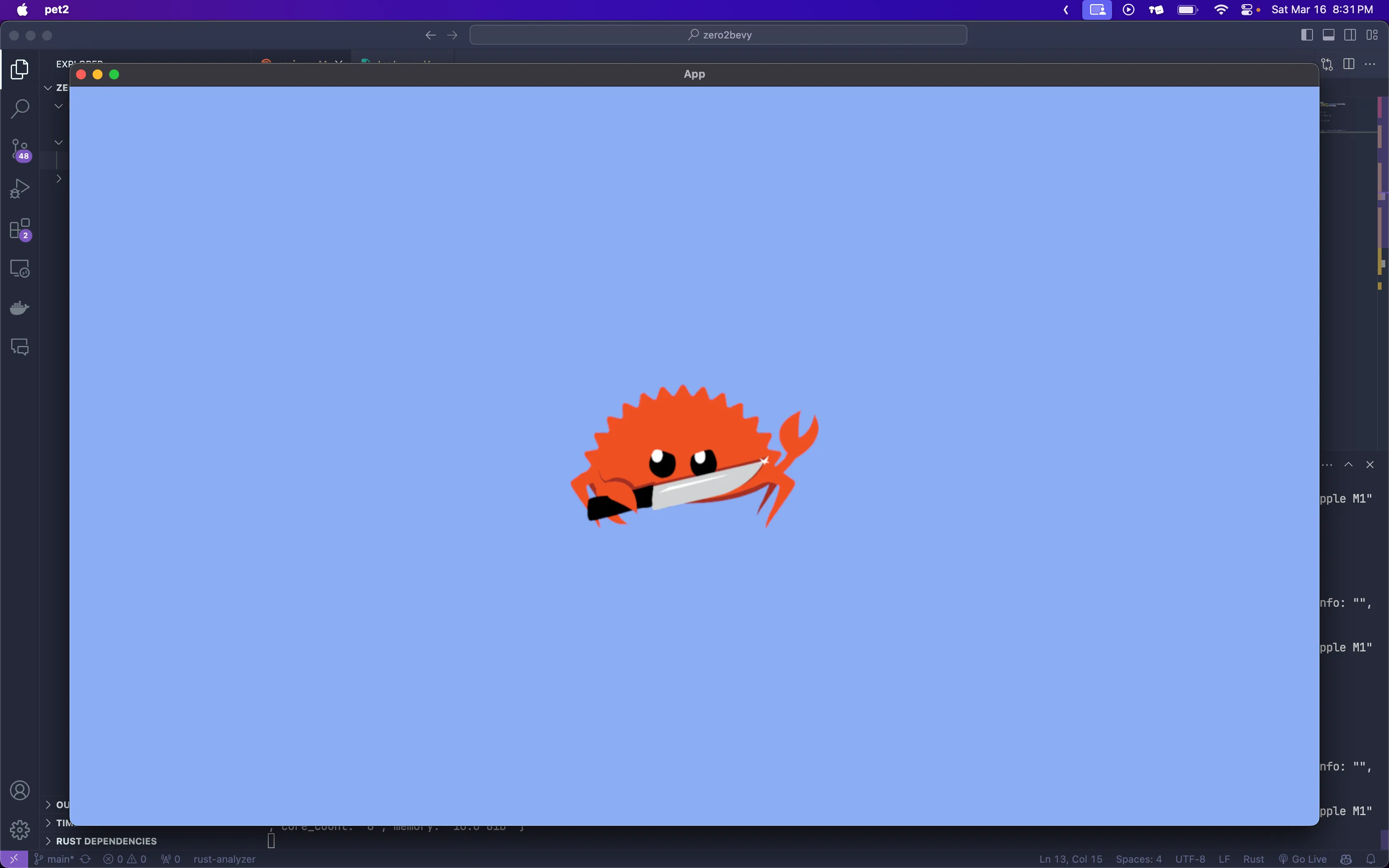The image size is (1389, 868).
Task: Expand Rust Dependencies section
Action: [x=105, y=841]
